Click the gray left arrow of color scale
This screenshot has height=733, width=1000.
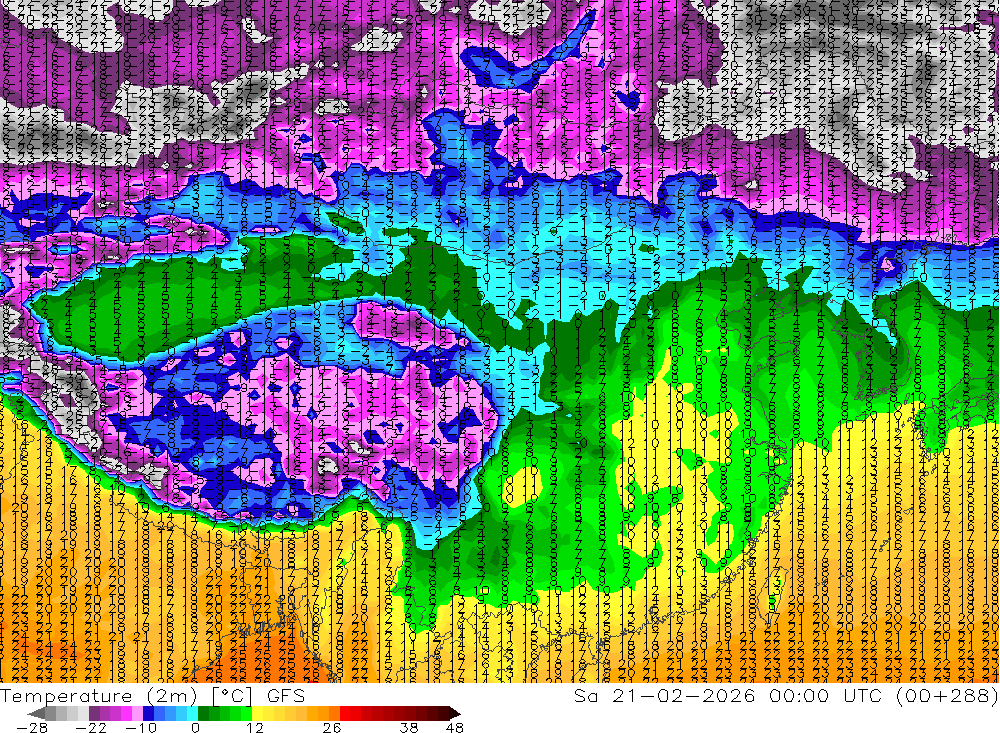coord(37,713)
